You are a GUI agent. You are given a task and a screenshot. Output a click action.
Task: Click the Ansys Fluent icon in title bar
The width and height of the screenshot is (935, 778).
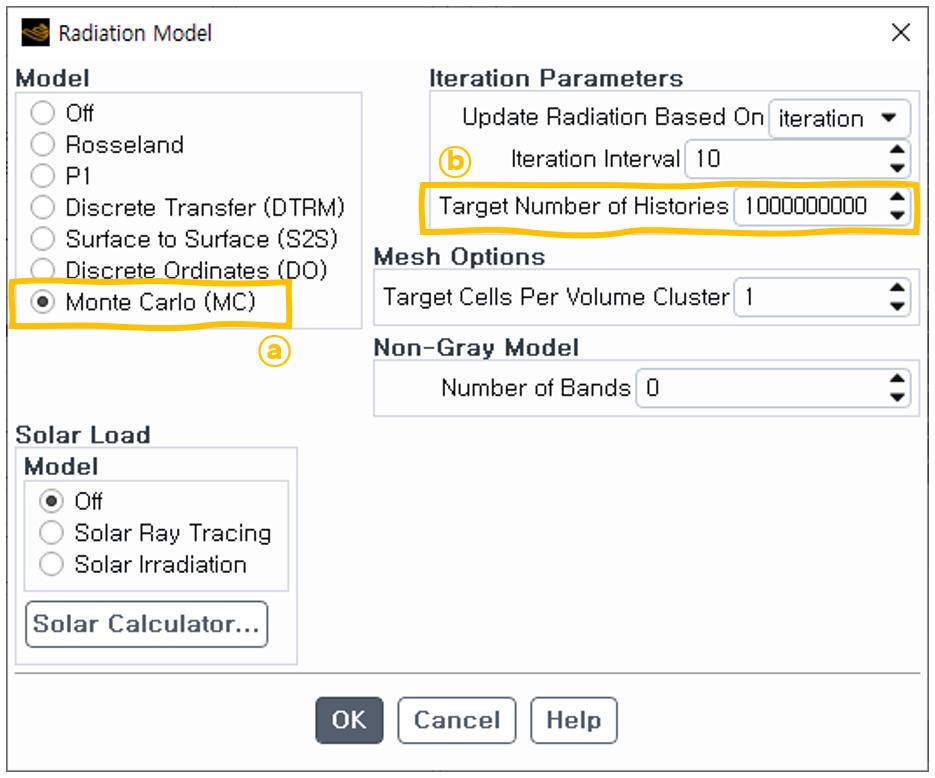tap(35, 33)
